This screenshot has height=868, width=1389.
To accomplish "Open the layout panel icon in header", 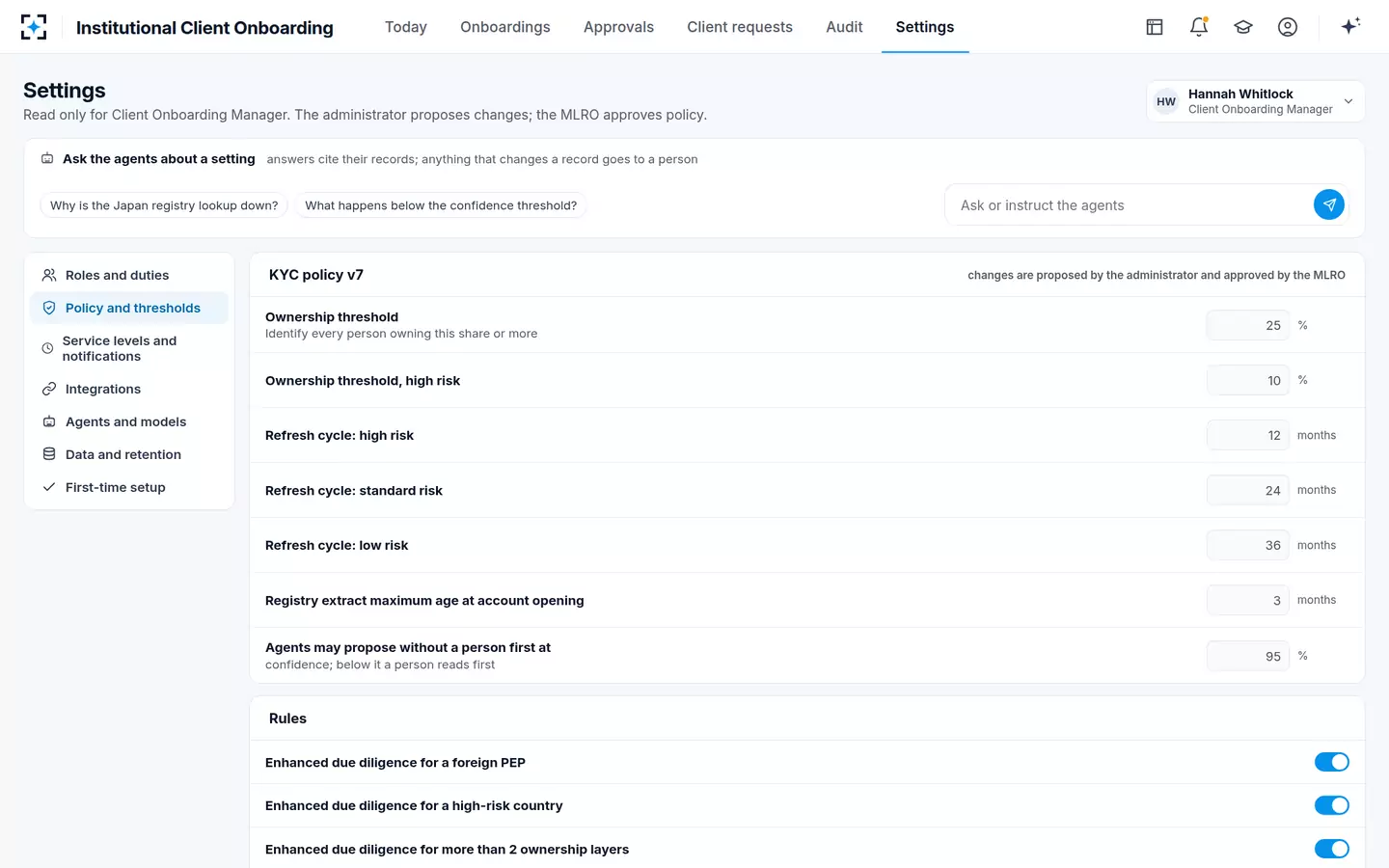I will [x=1155, y=27].
